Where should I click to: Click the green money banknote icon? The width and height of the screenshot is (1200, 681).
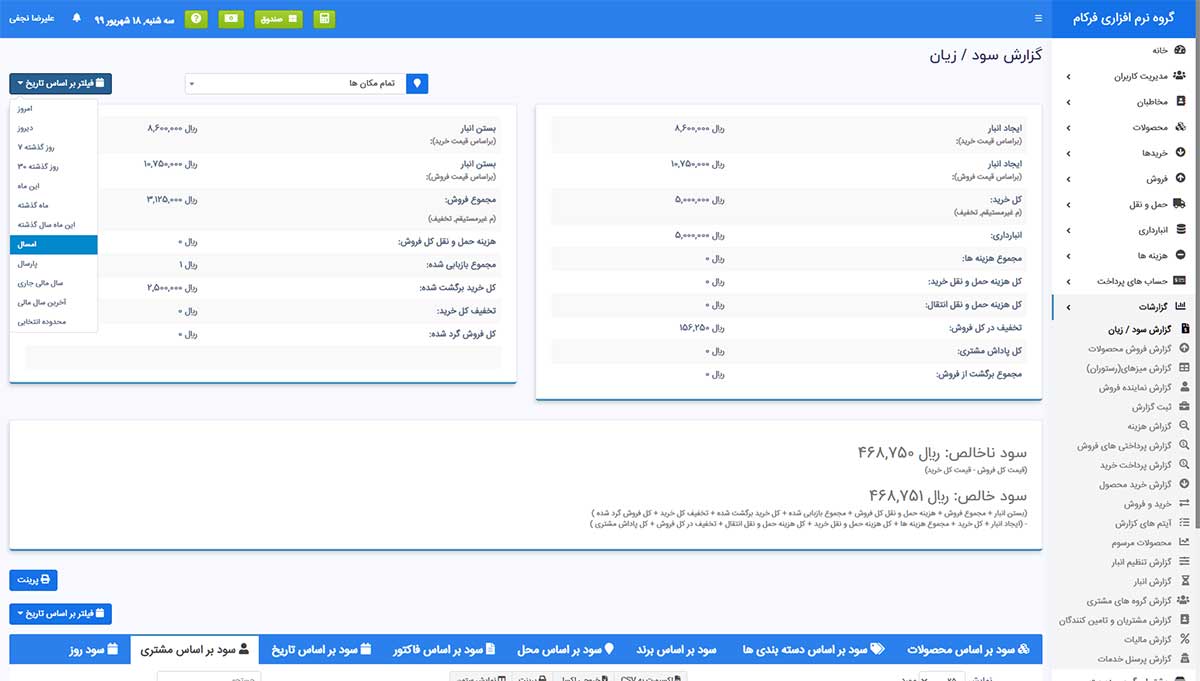click(x=231, y=19)
